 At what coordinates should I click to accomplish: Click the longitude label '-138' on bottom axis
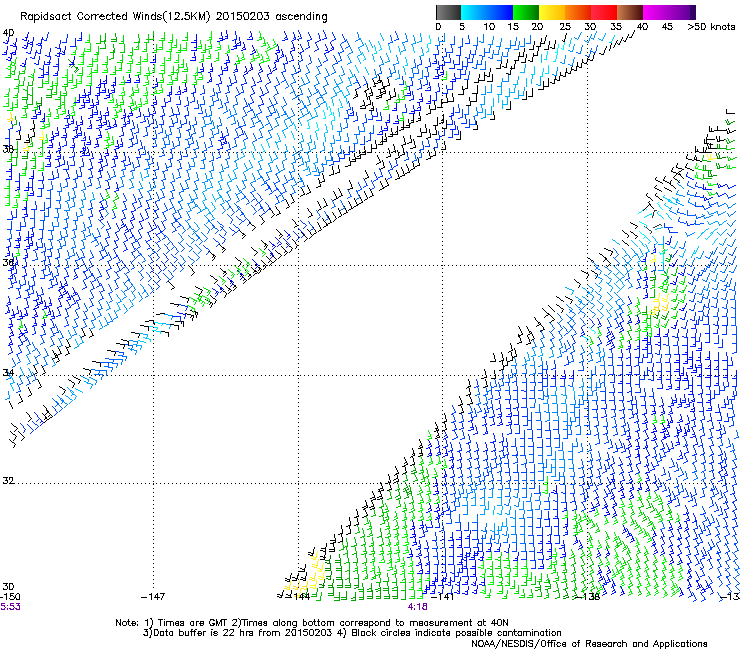pos(588,597)
